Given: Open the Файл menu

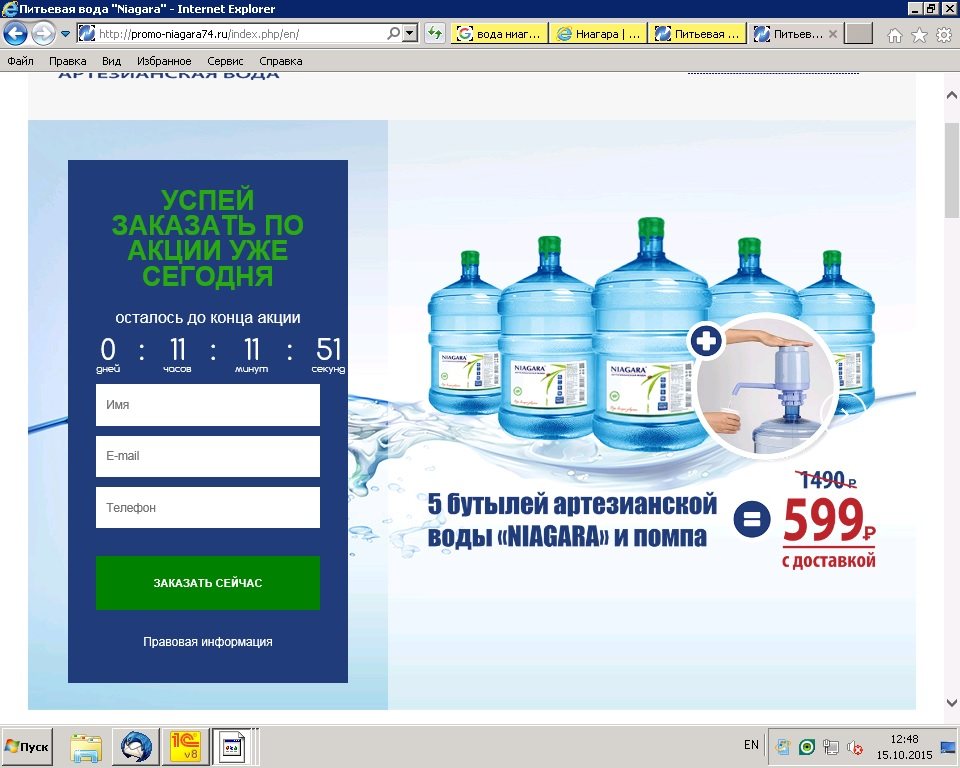Looking at the screenshot, I should point(20,61).
